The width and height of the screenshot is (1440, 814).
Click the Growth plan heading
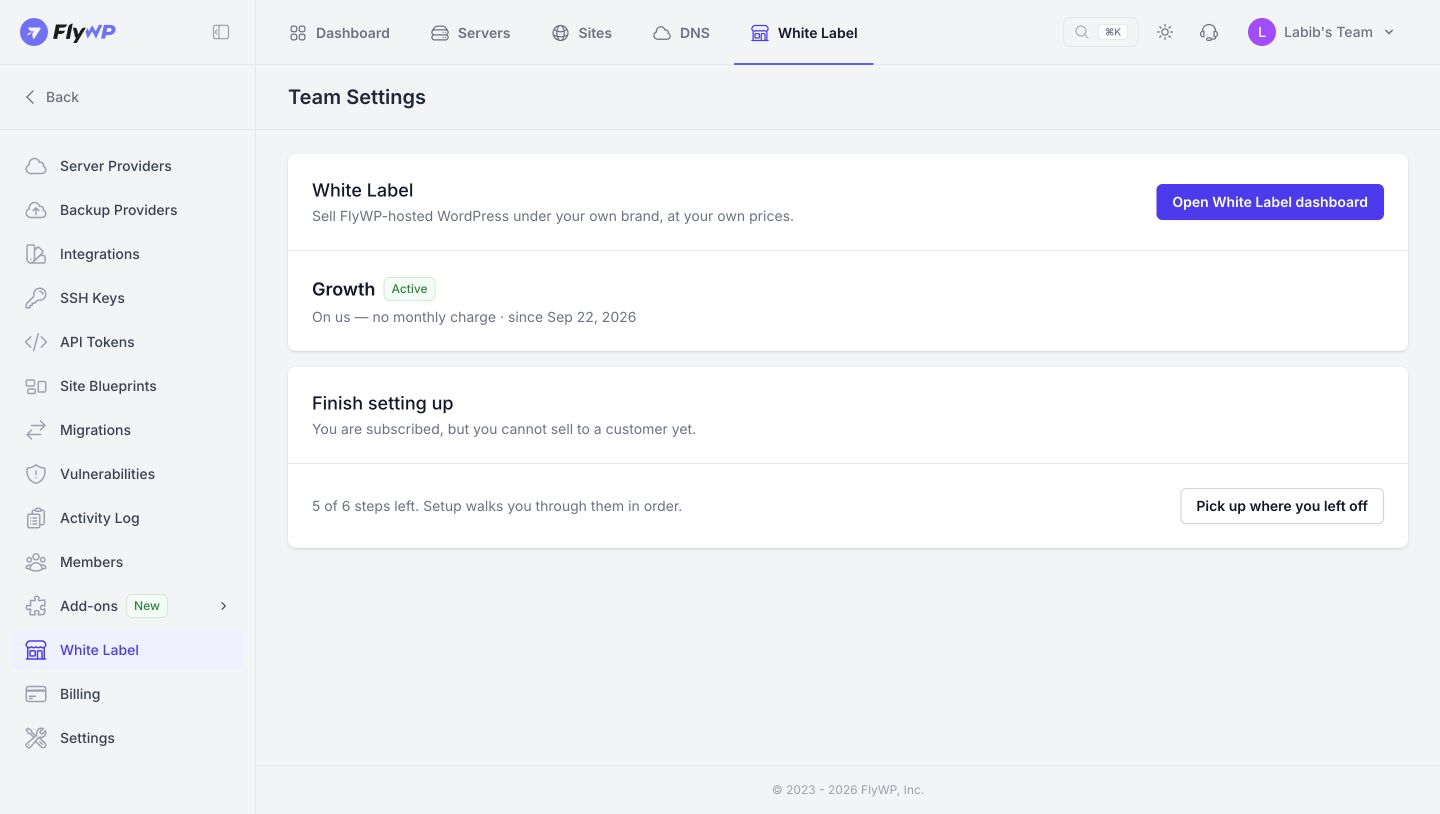(x=343, y=289)
